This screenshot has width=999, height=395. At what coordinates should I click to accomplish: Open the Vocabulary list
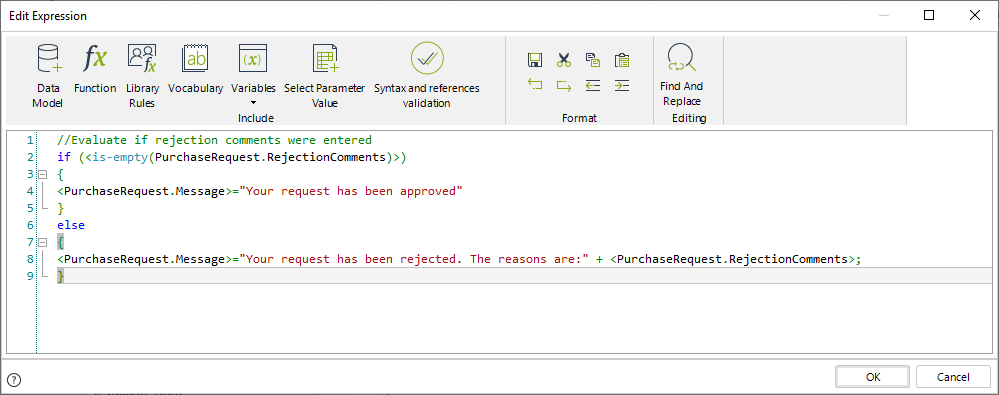click(x=196, y=69)
